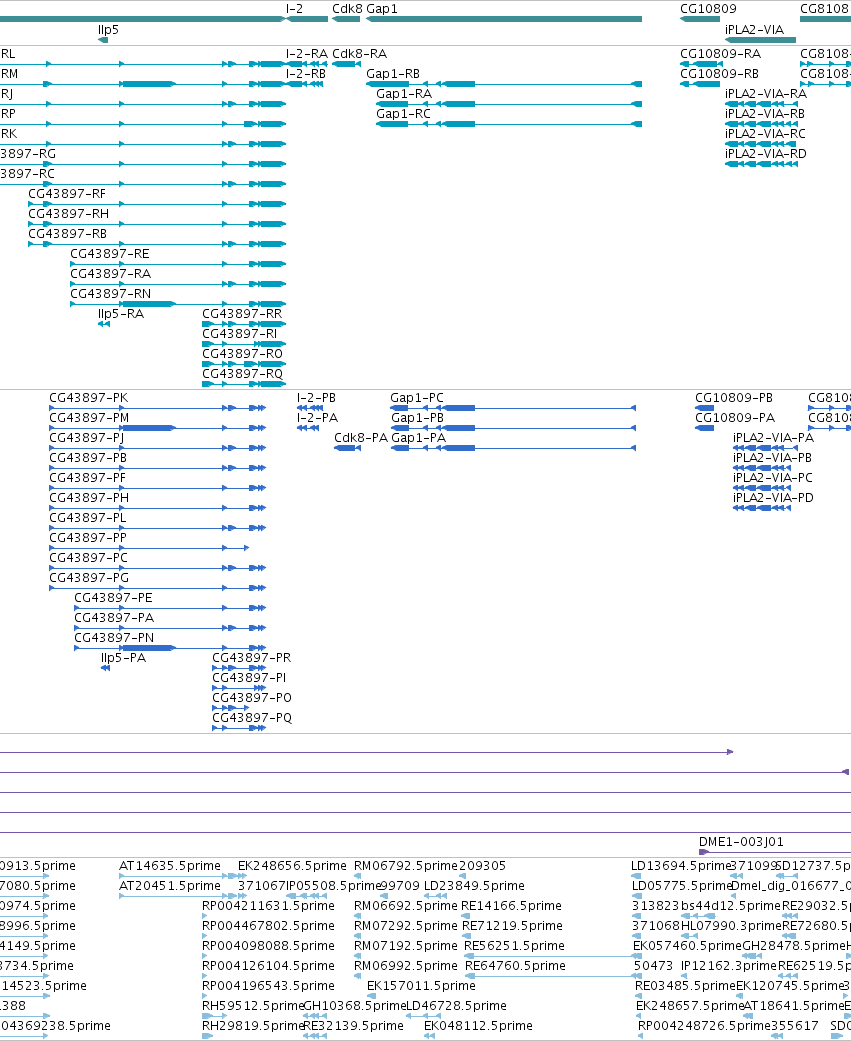The height and width of the screenshot is (1041, 851).
Task: Select the LD13694.5prime EST label
Action: 680,866
